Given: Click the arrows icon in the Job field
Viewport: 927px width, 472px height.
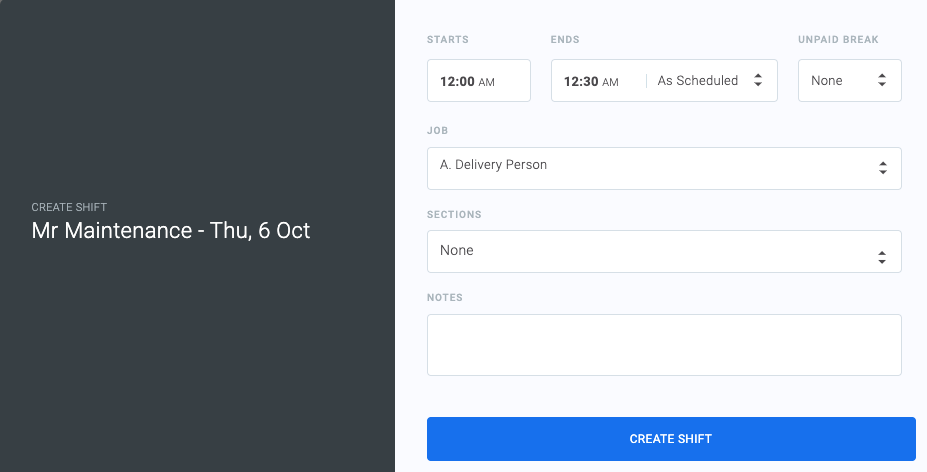Looking at the screenshot, I should coord(882,168).
